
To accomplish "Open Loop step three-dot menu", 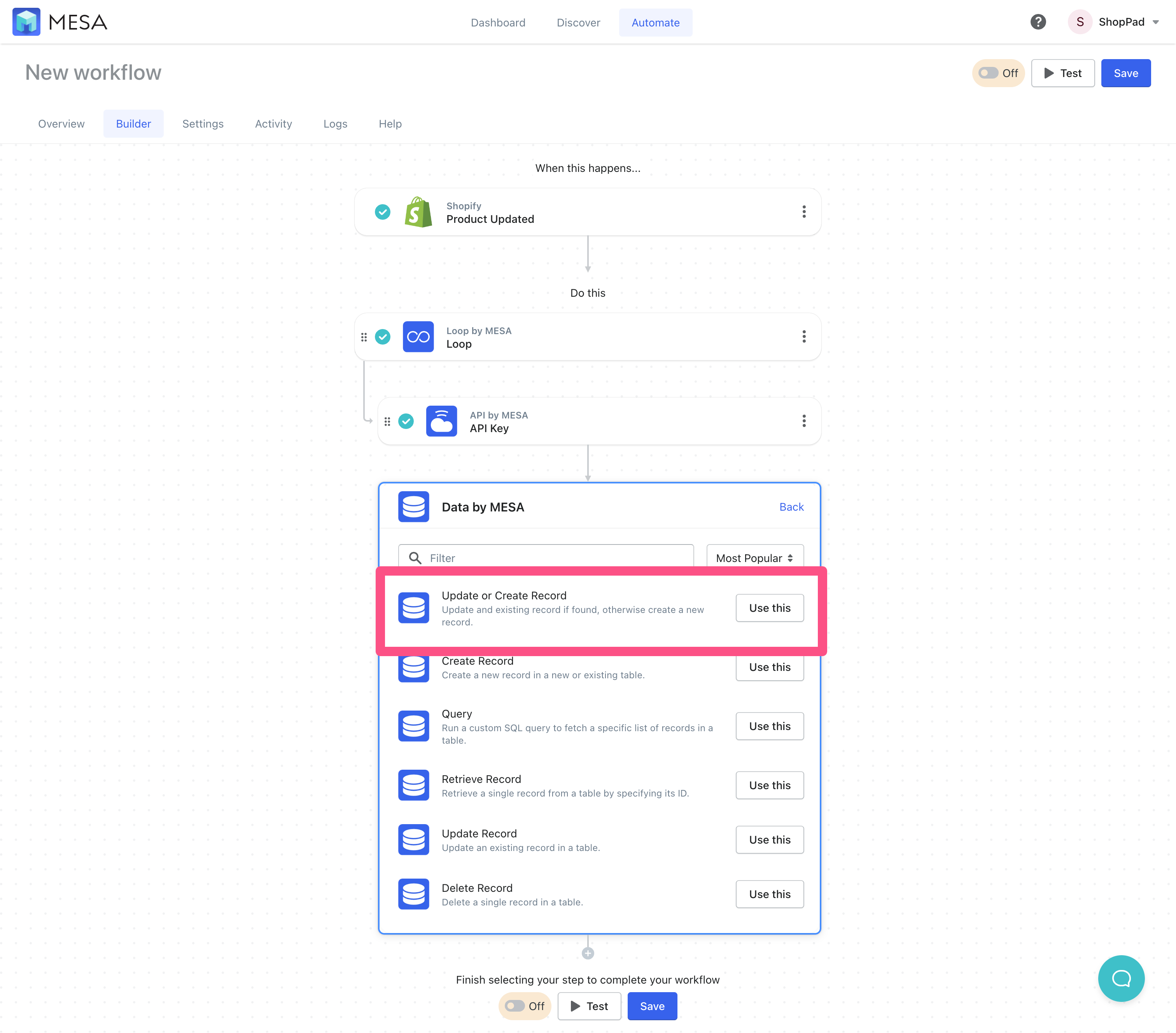I will coord(804,337).
